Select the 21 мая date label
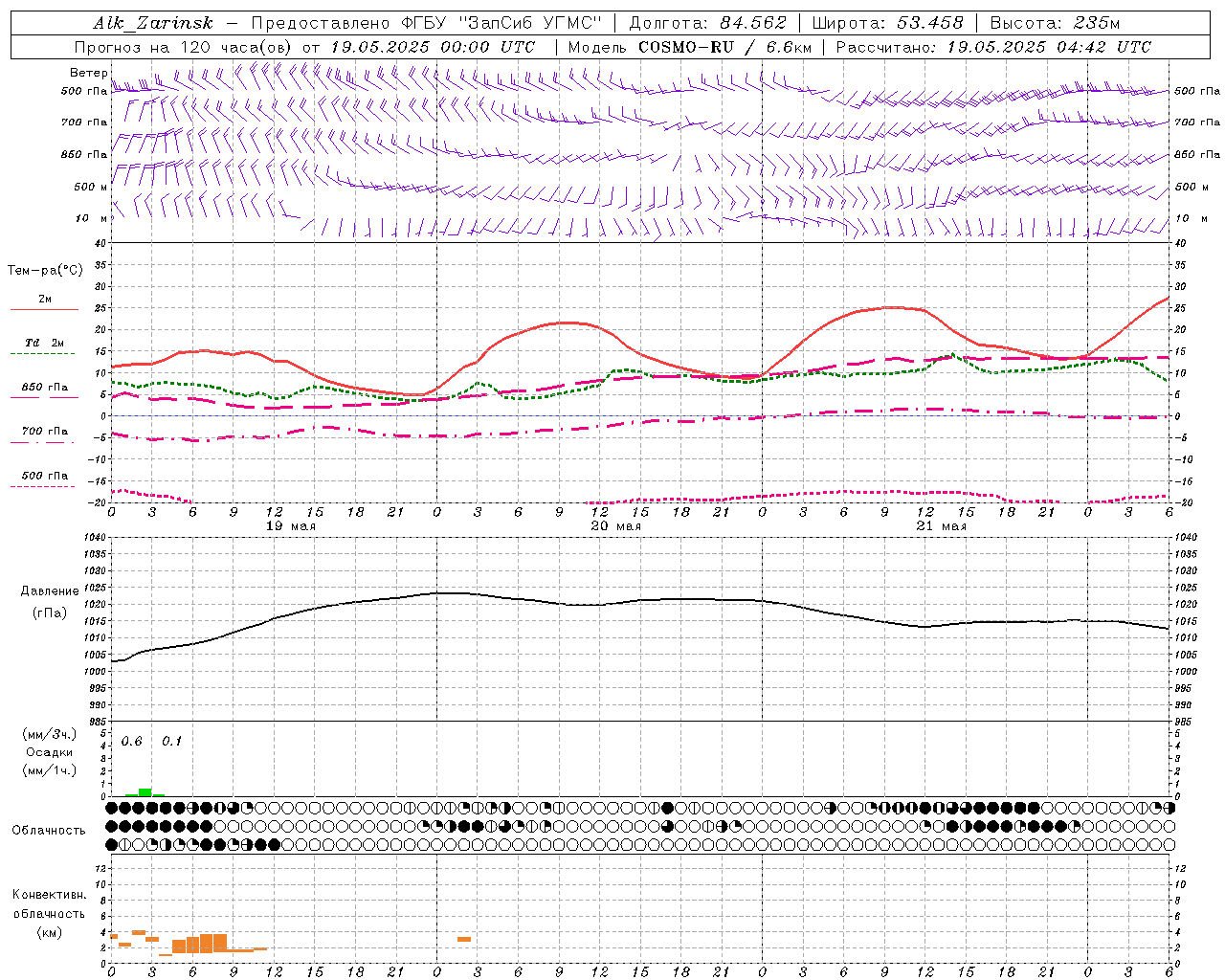Viewport: 1225px width, 980px height. point(941,526)
